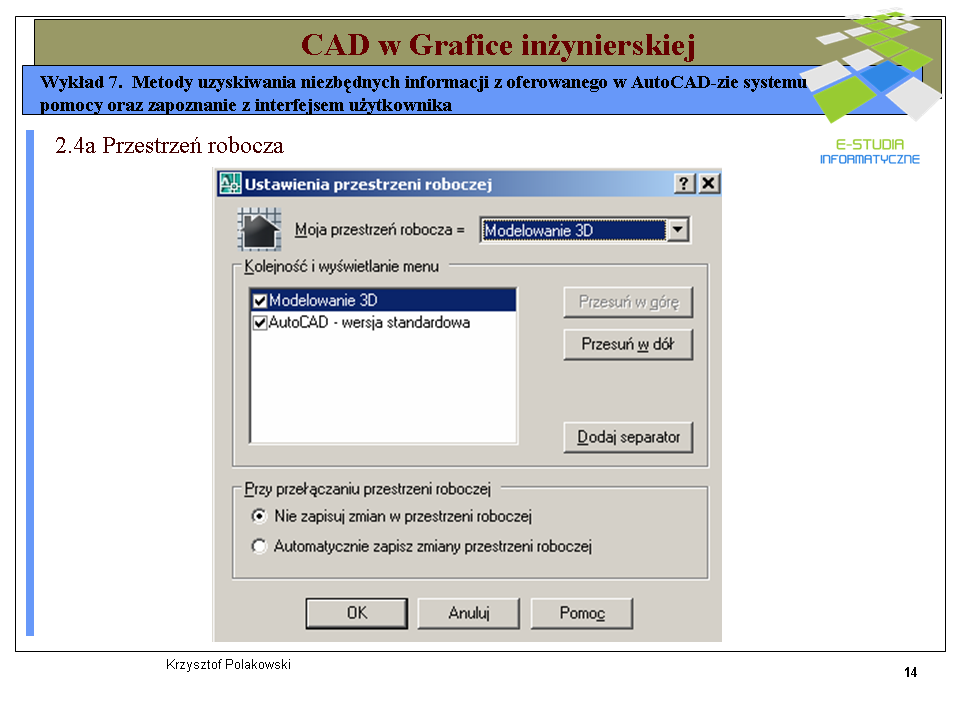
Task: Open the Moja przestrzeń robocza dropdown arrow
Action: click(678, 230)
